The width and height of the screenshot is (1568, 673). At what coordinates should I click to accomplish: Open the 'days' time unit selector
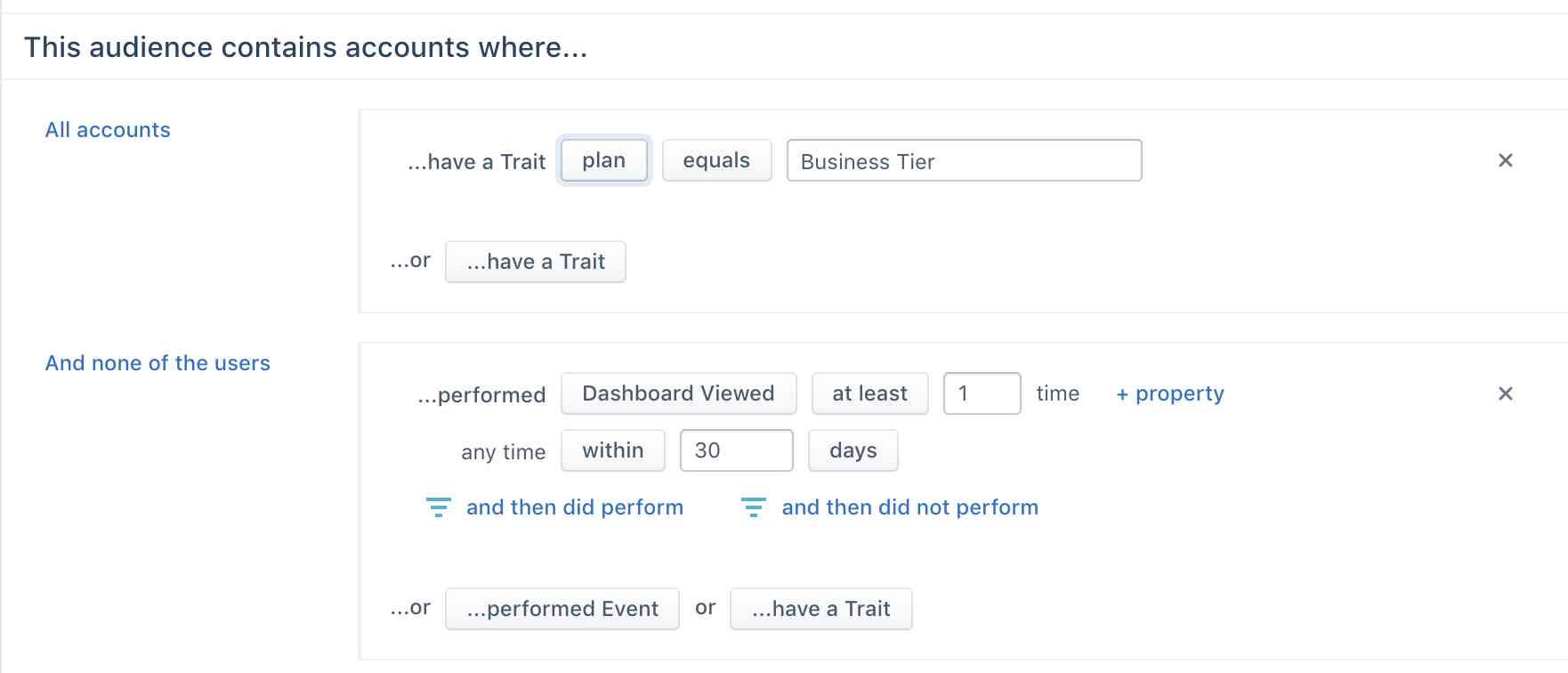[x=852, y=450]
